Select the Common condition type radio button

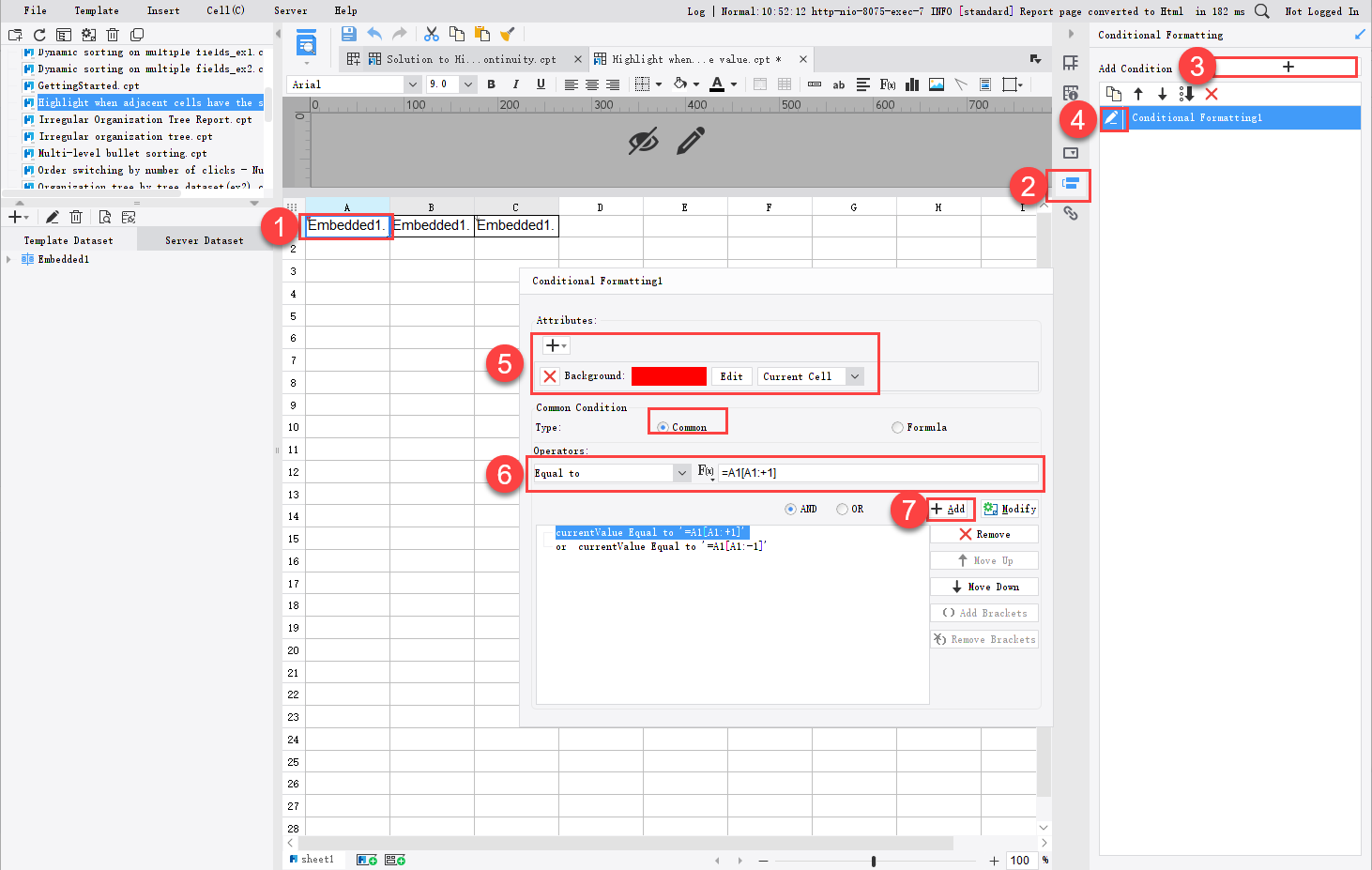pos(665,427)
